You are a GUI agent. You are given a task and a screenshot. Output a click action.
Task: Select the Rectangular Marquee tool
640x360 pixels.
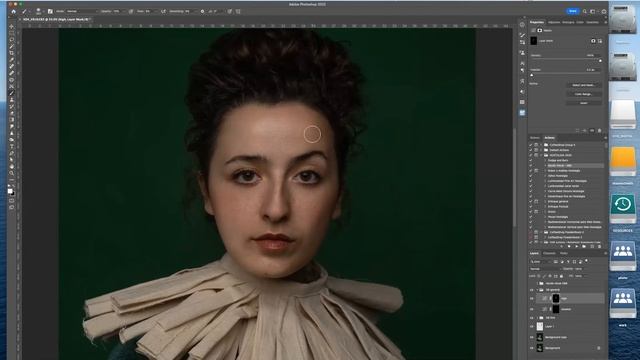pyautogui.click(x=11, y=33)
